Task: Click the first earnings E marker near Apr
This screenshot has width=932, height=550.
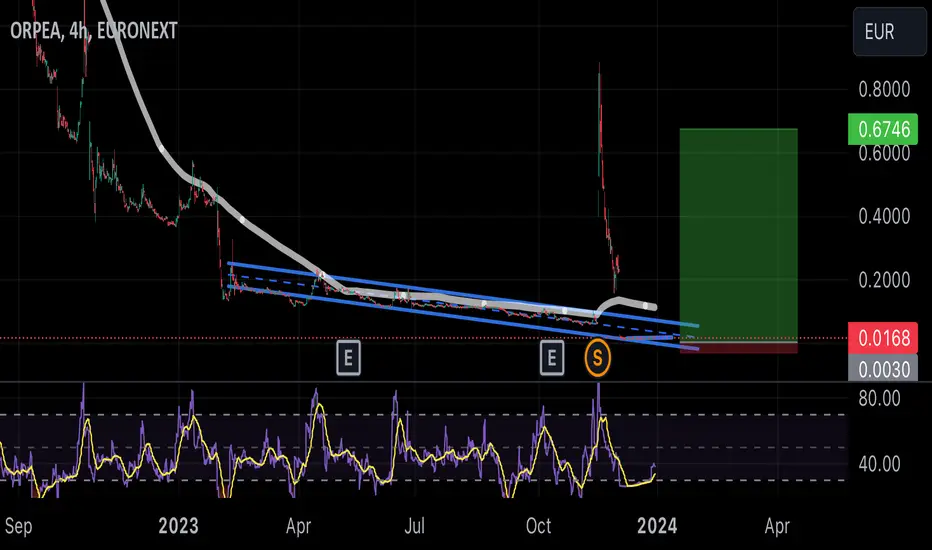Action: [348, 358]
